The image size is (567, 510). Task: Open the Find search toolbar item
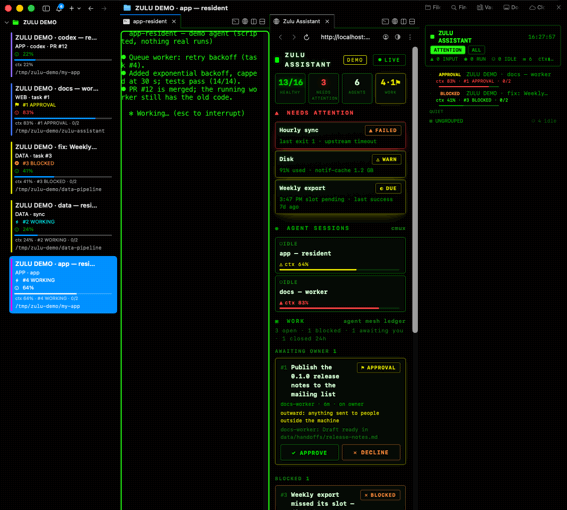[x=459, y=7]
